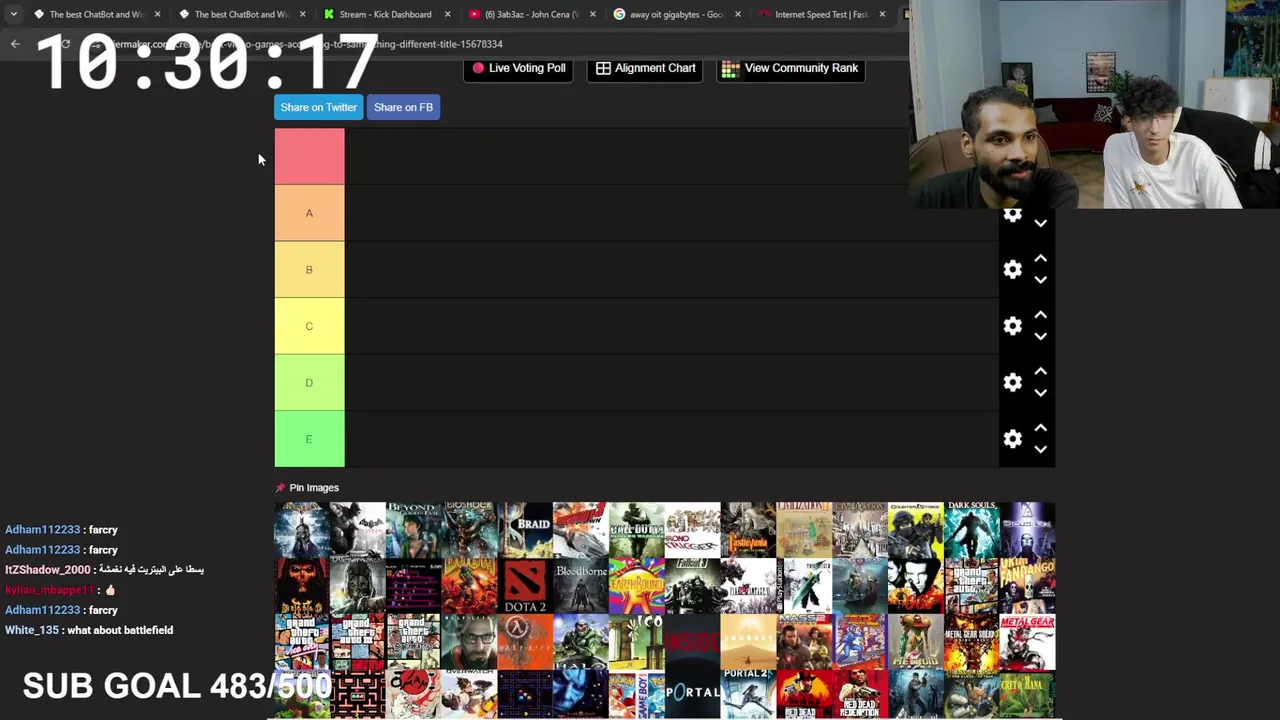The width and height of the screenshot is (1280, 720).
Task: Pick the BioShock cover
Action: 469,530
